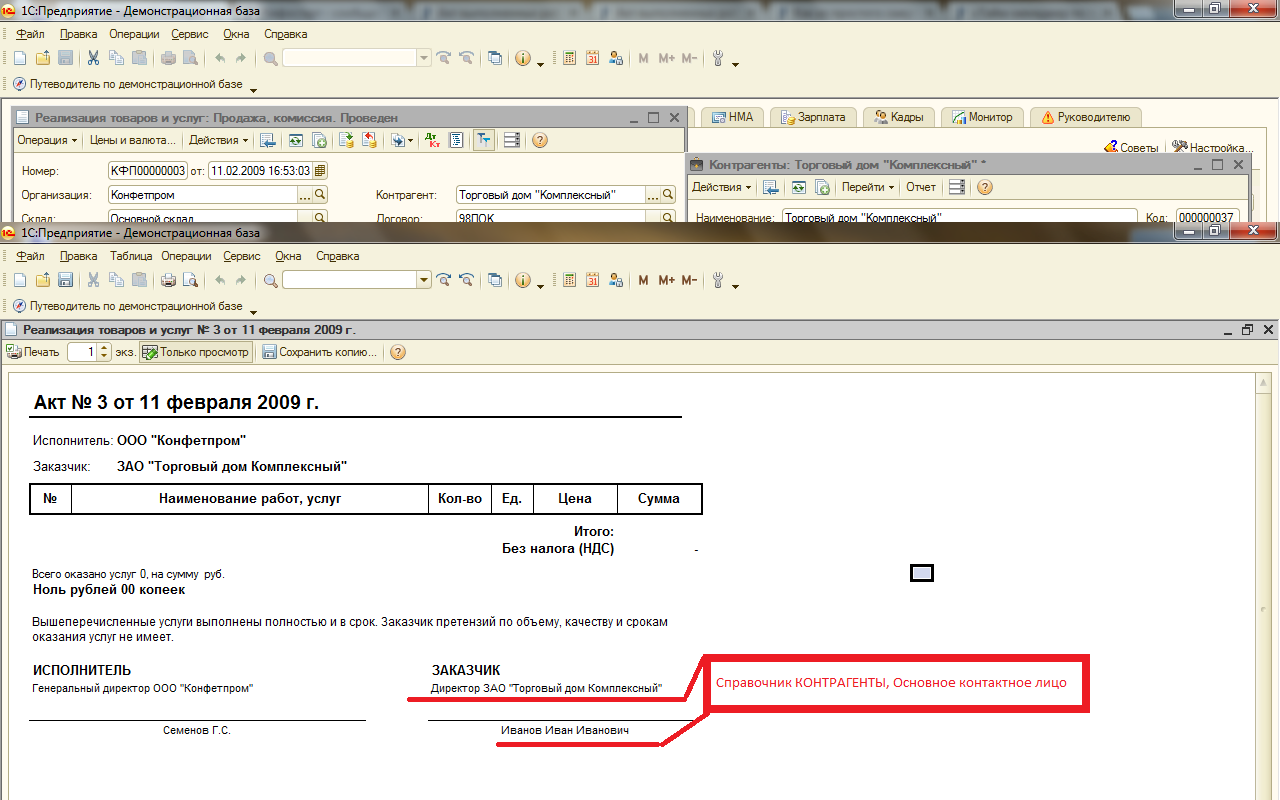The image size is (1280, 800).
Task: Click New document icon in front window toolbar
Action: point(20,280)
